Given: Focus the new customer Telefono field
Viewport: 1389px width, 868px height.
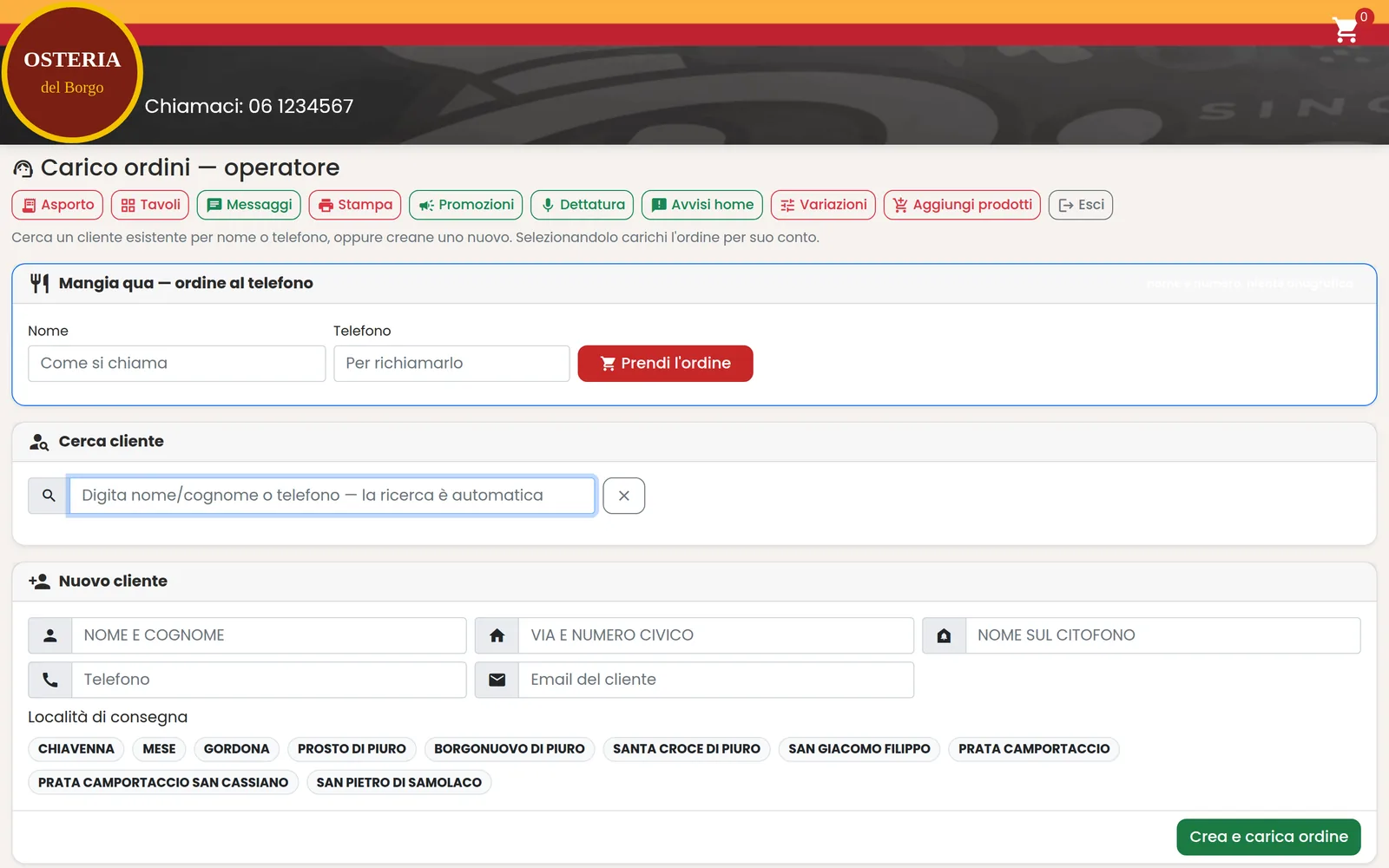Looking at the screenshot, I should click(269, 680).
